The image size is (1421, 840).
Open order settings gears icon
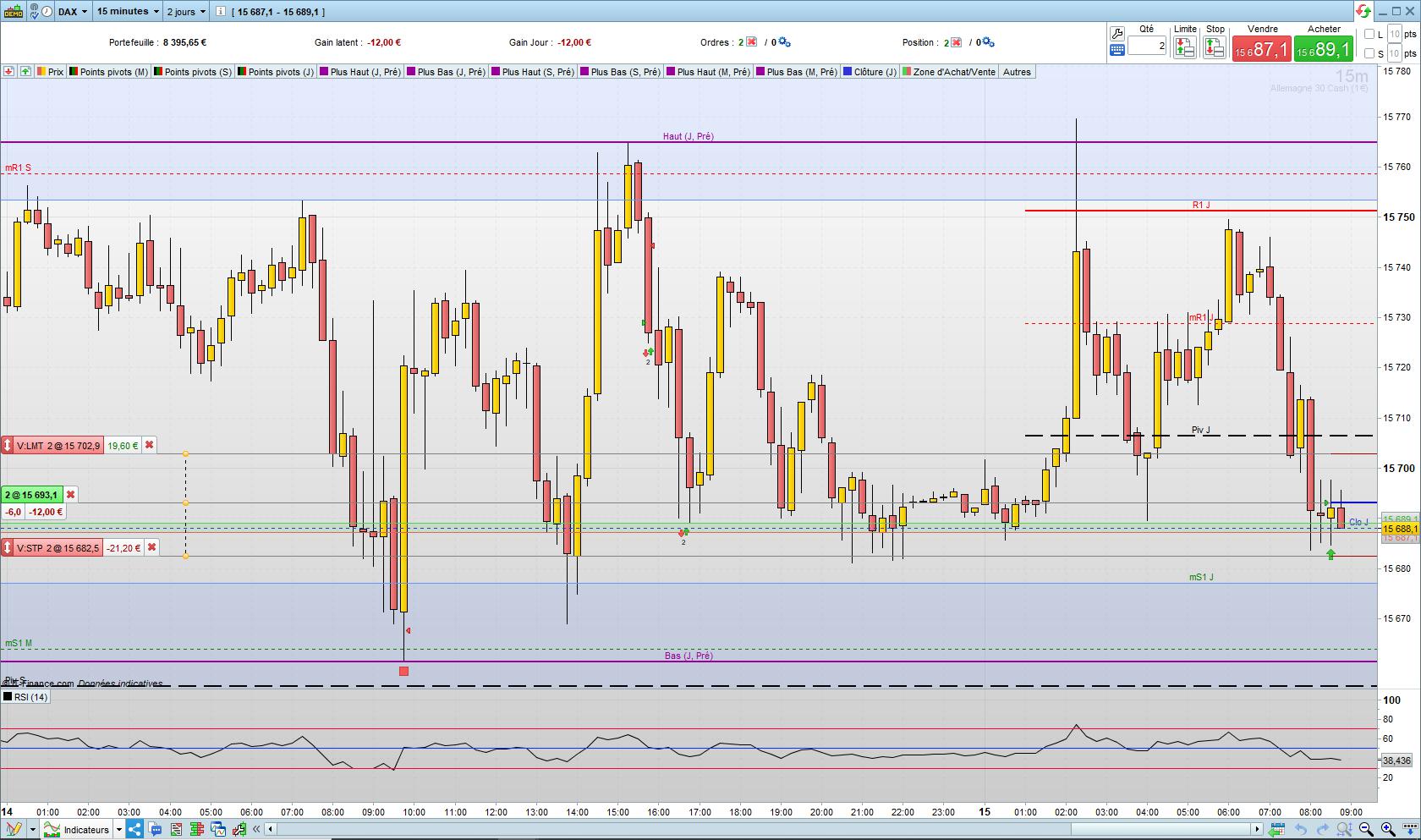pos(784,42)
